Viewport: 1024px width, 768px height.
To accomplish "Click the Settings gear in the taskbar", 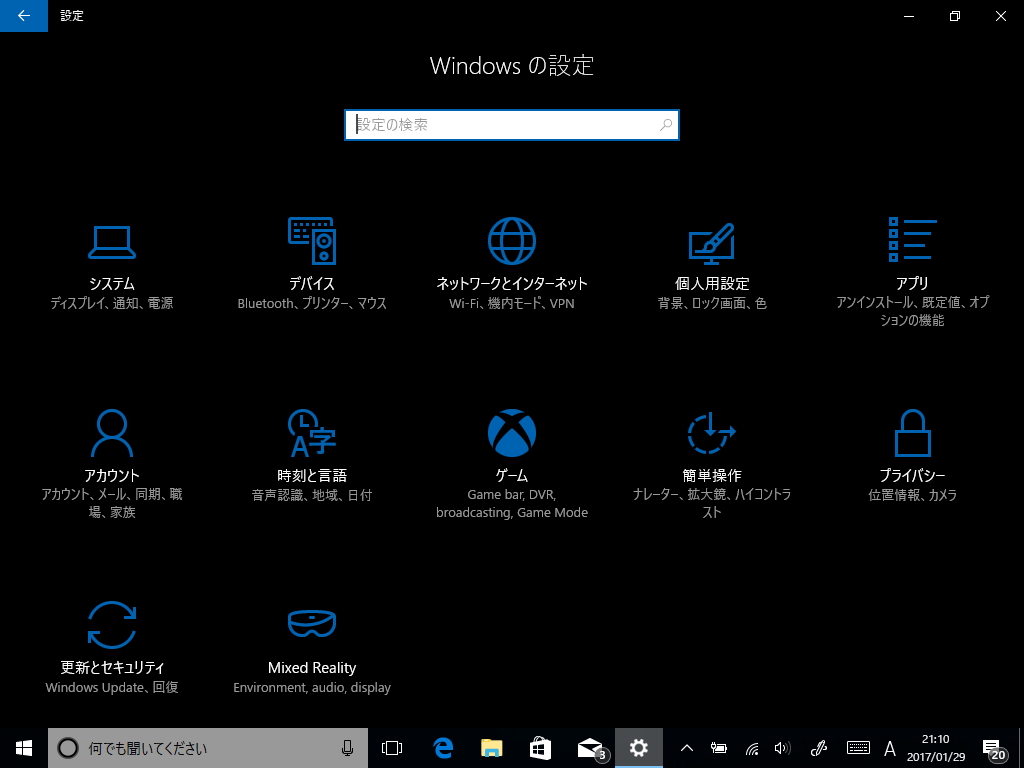I will pyautogui.click(x=639, y=748).
